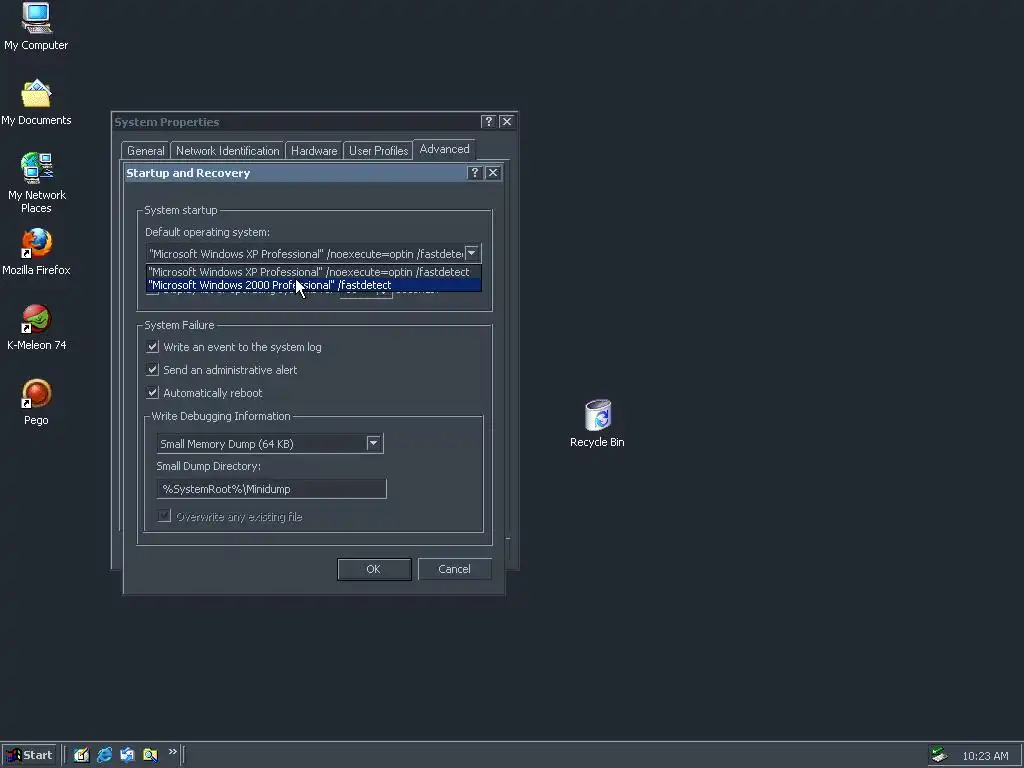Click the Cancel button

(455, 569)
